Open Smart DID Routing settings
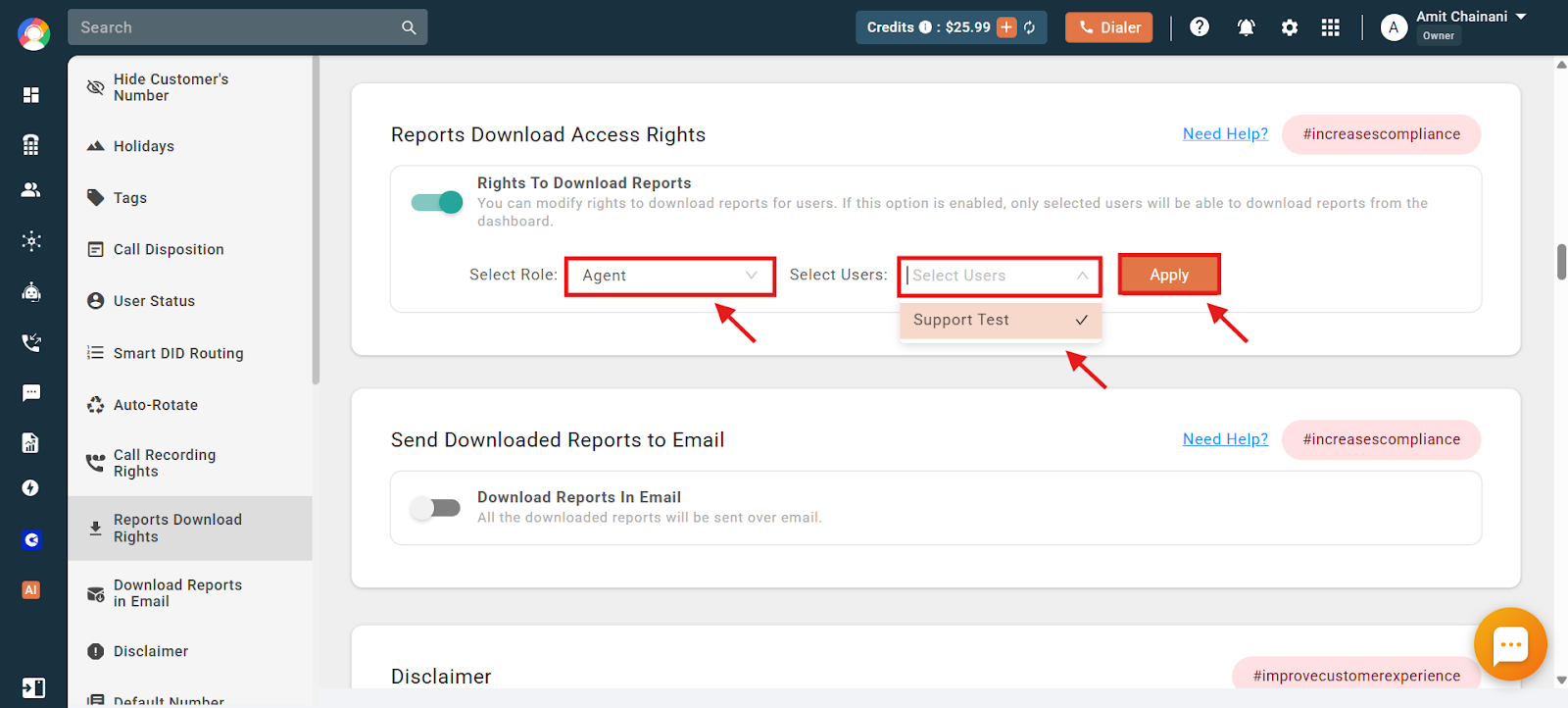Screen dimensions: 1568x708 [x=190, y=353]
